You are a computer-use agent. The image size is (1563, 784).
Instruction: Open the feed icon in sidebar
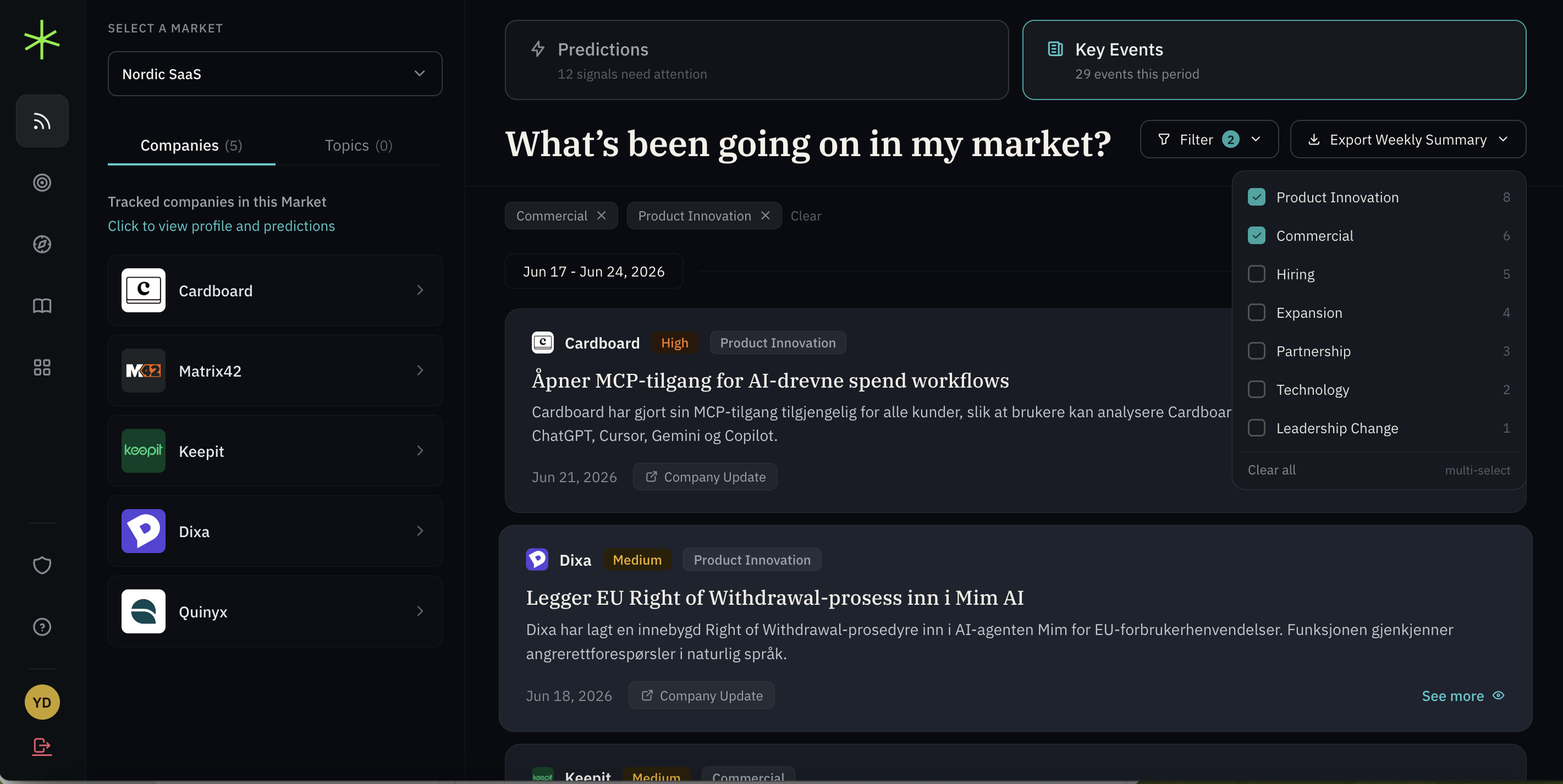(x=42, y=122)
